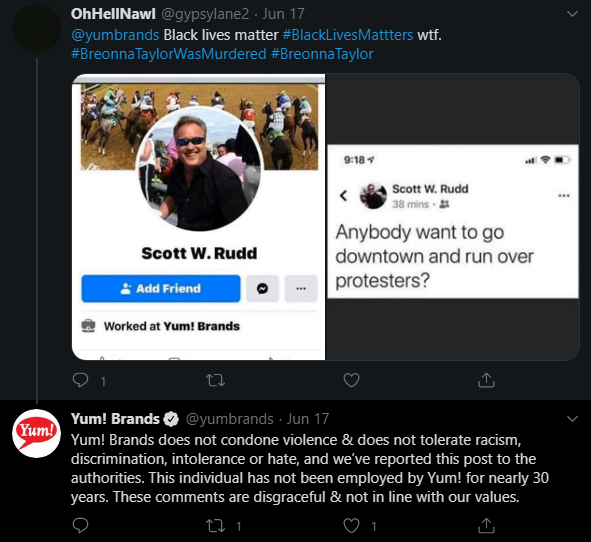
Task: Open the Facebook profile screenshot image
Action: pos(199,217)
